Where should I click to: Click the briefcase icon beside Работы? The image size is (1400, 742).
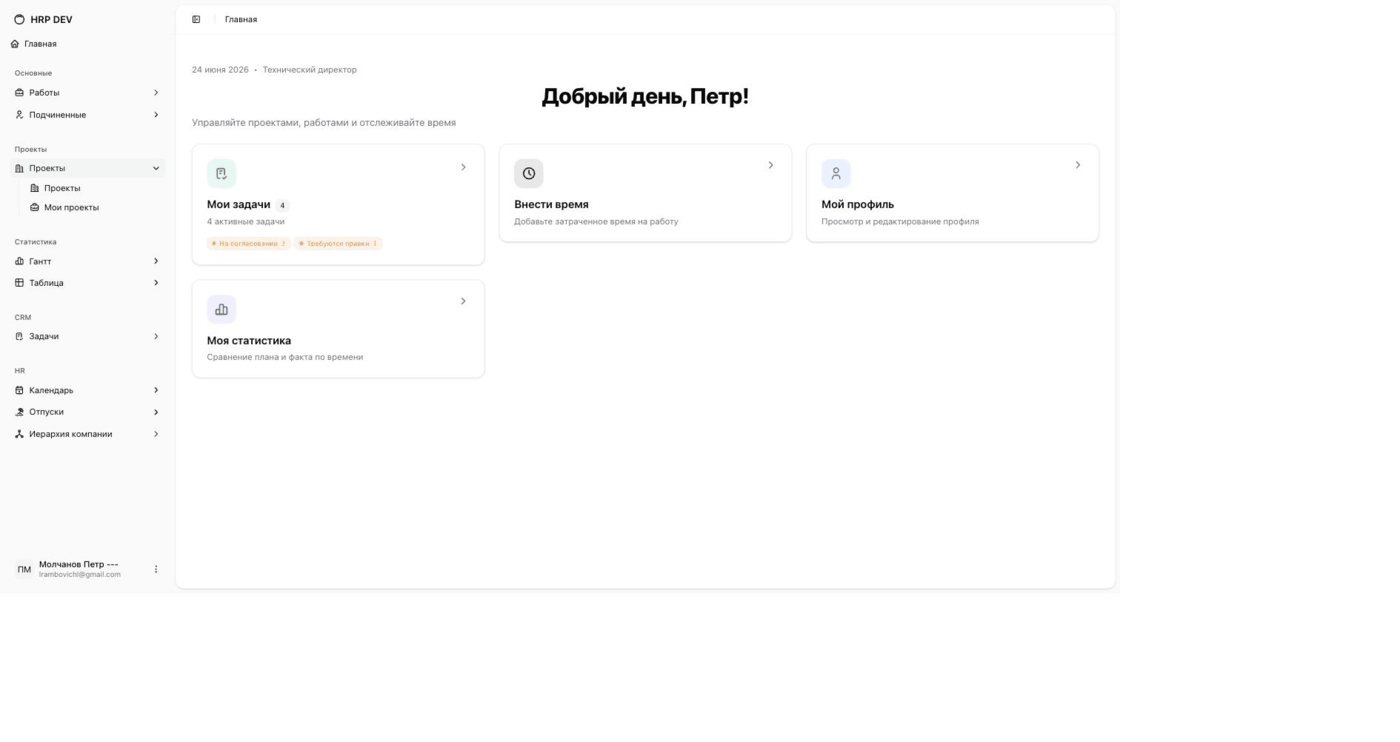[x=19, y=93]
